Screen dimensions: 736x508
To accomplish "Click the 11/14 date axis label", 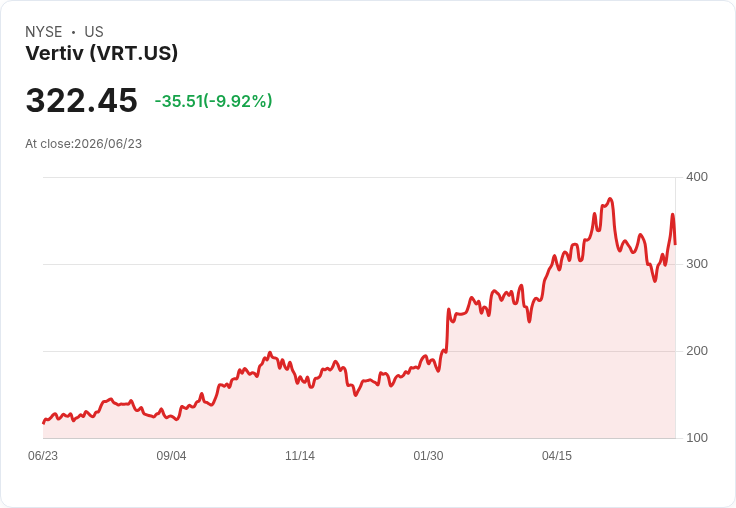I will 300,456.
